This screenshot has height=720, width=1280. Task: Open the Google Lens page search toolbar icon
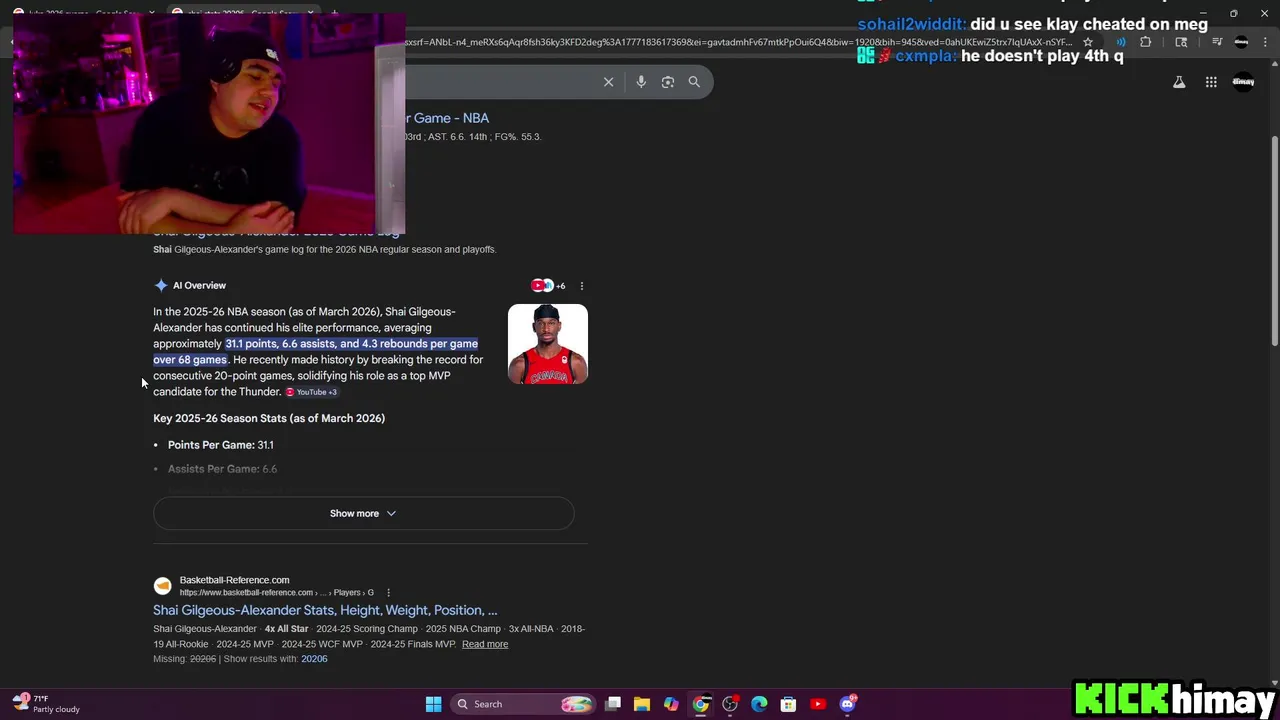[1181, 42]
